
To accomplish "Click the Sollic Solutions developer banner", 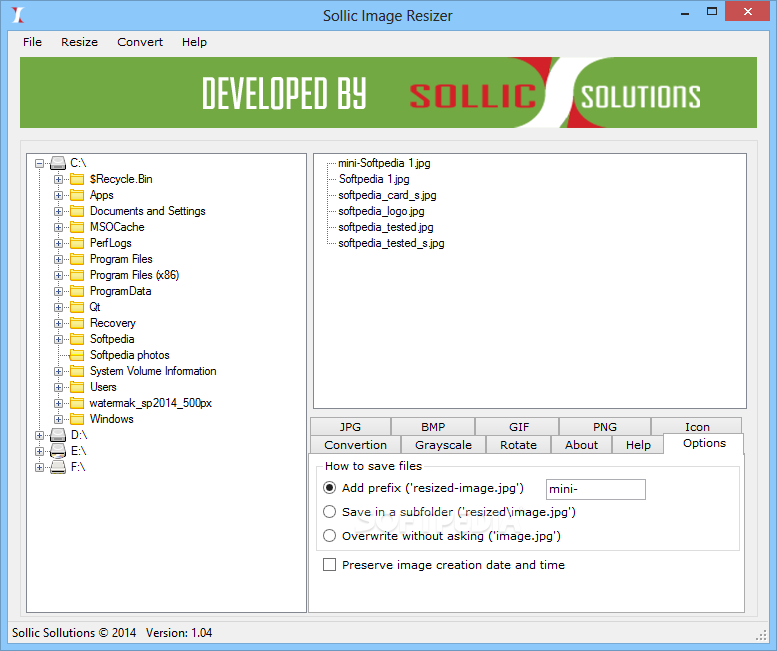I will coord(388,93).
